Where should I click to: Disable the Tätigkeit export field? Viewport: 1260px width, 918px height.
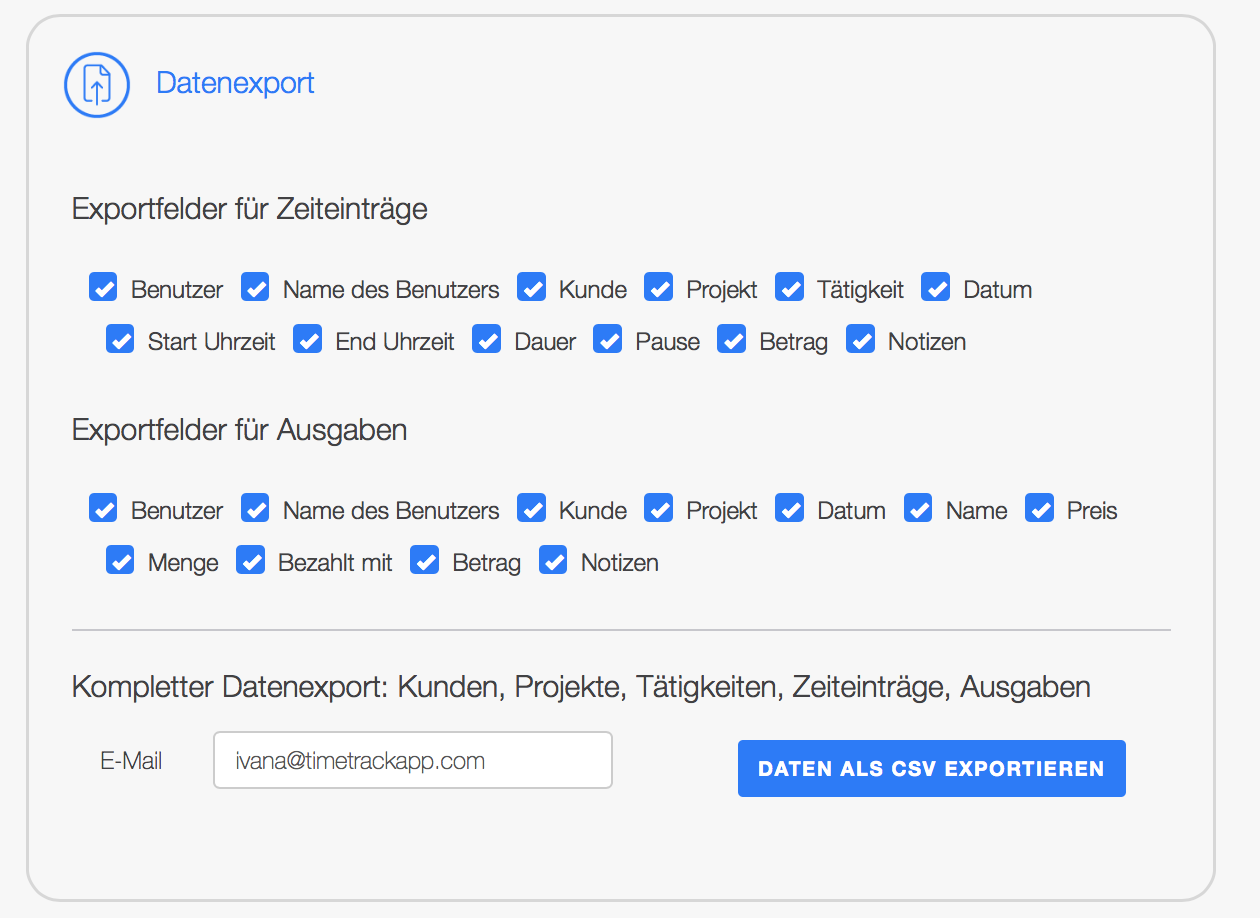click(790, 287)
